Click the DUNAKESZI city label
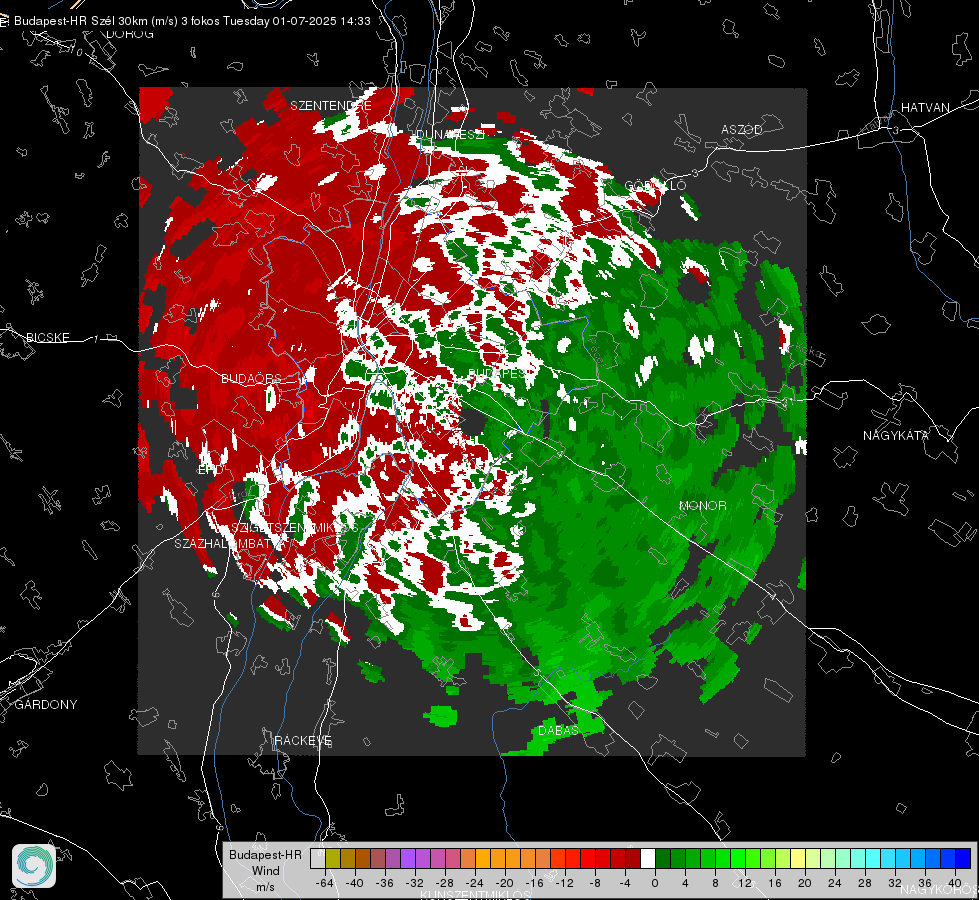 (x=450, y=134)
